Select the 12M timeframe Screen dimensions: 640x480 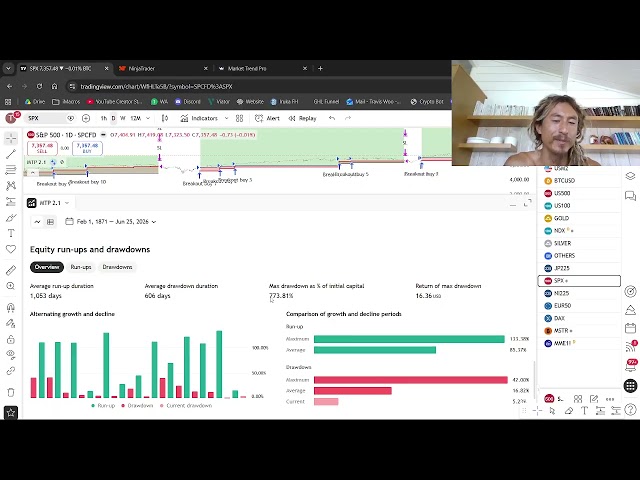[136, 118]
